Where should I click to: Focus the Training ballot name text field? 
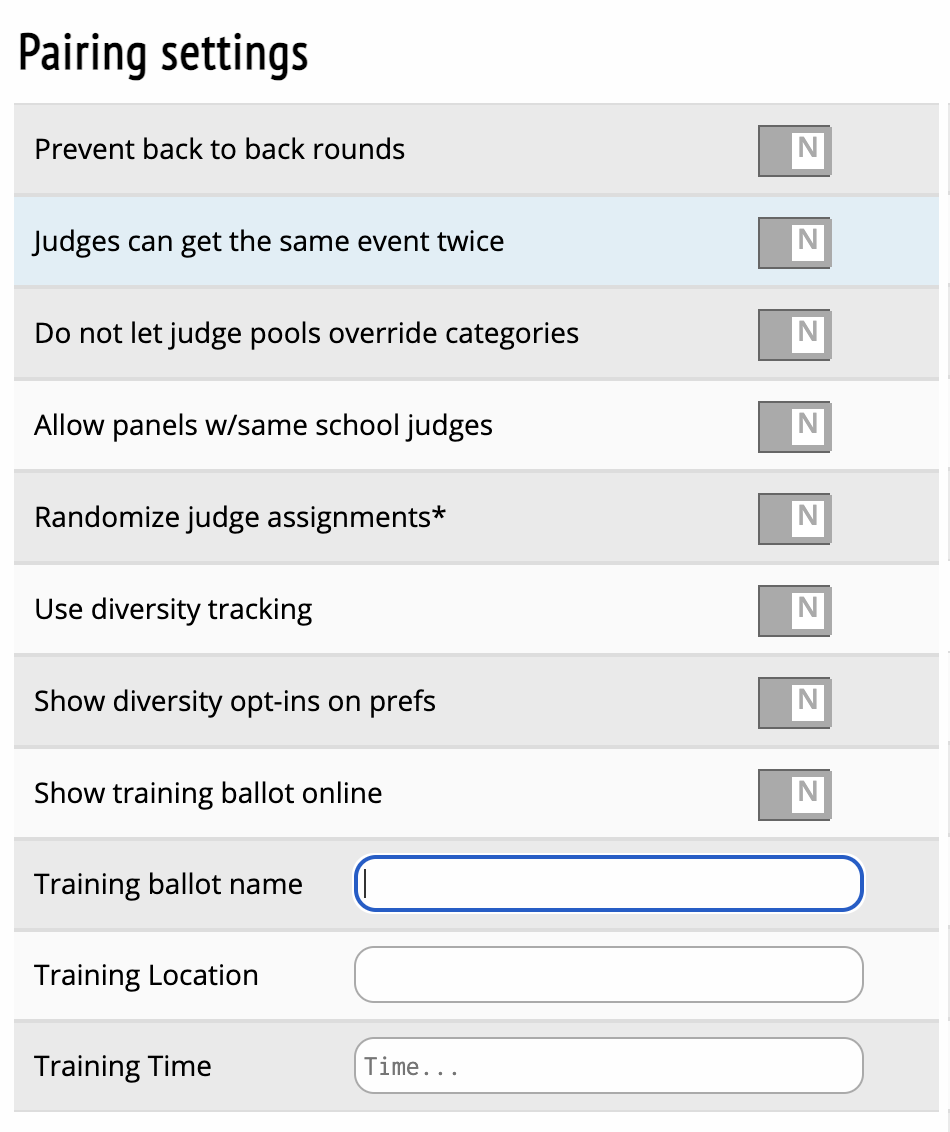click(x=608, y=884)
